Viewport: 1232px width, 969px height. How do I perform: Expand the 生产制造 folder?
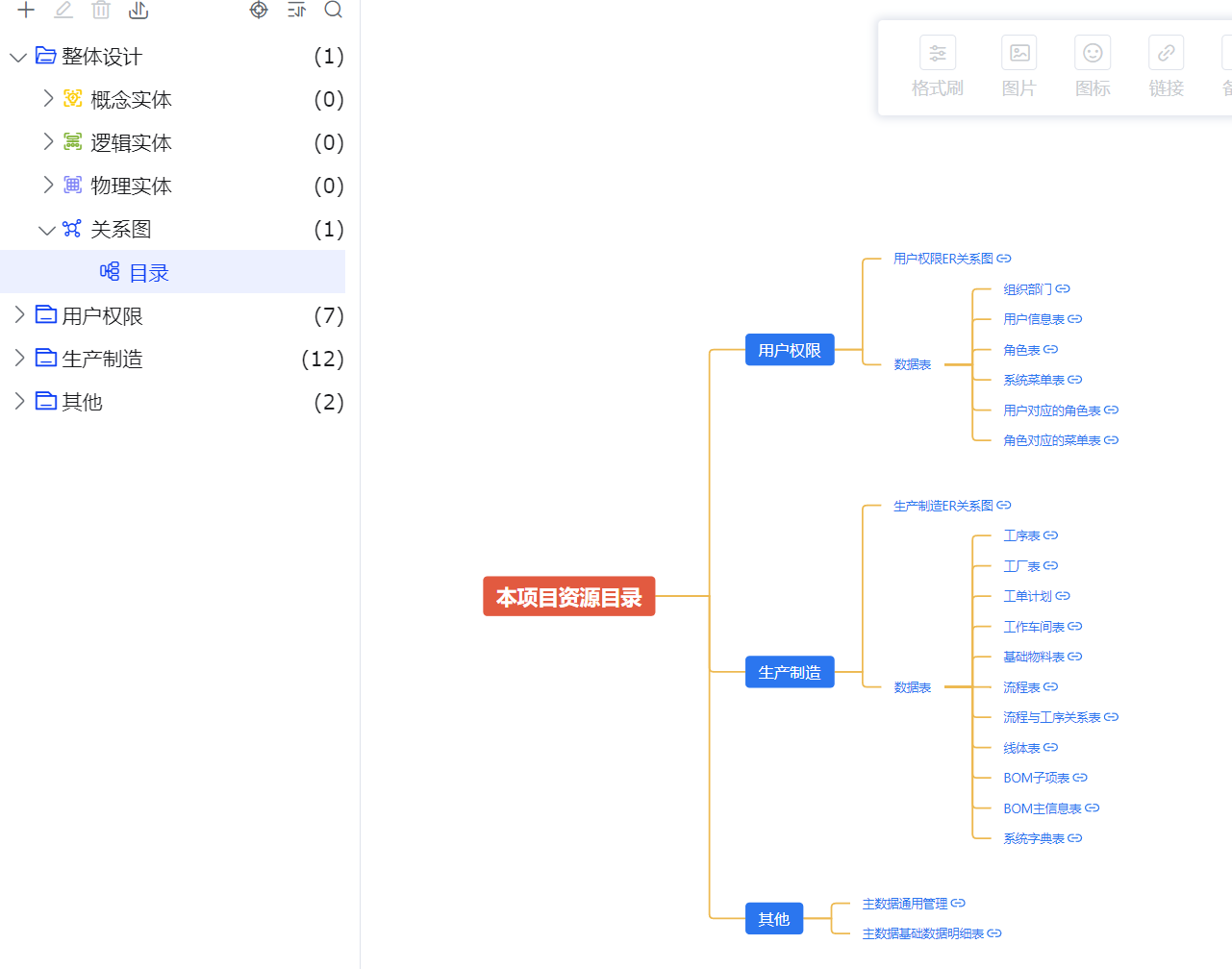coord(19,359)
